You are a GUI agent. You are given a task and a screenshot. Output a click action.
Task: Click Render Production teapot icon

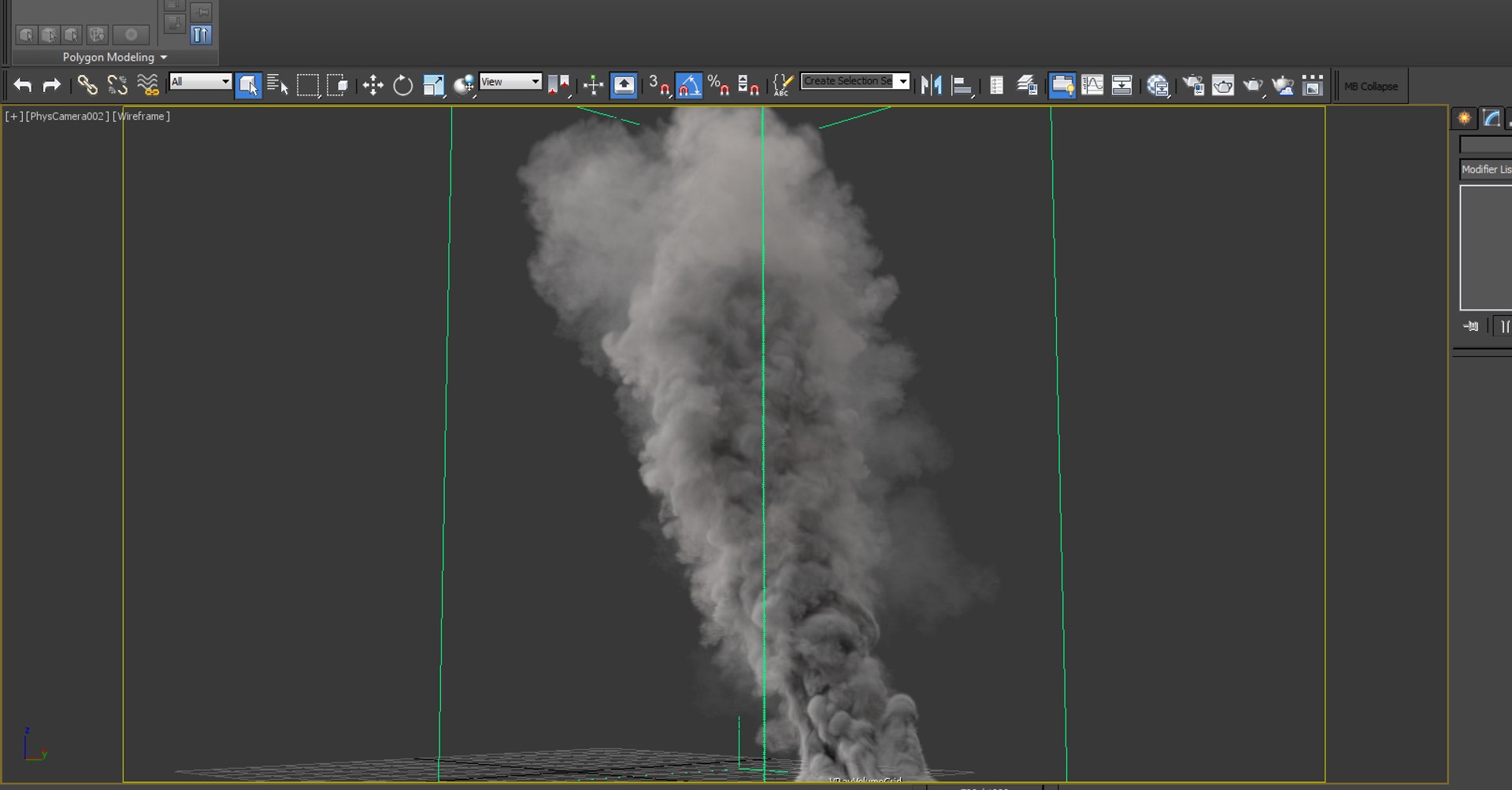click(x=1253, y=85)
